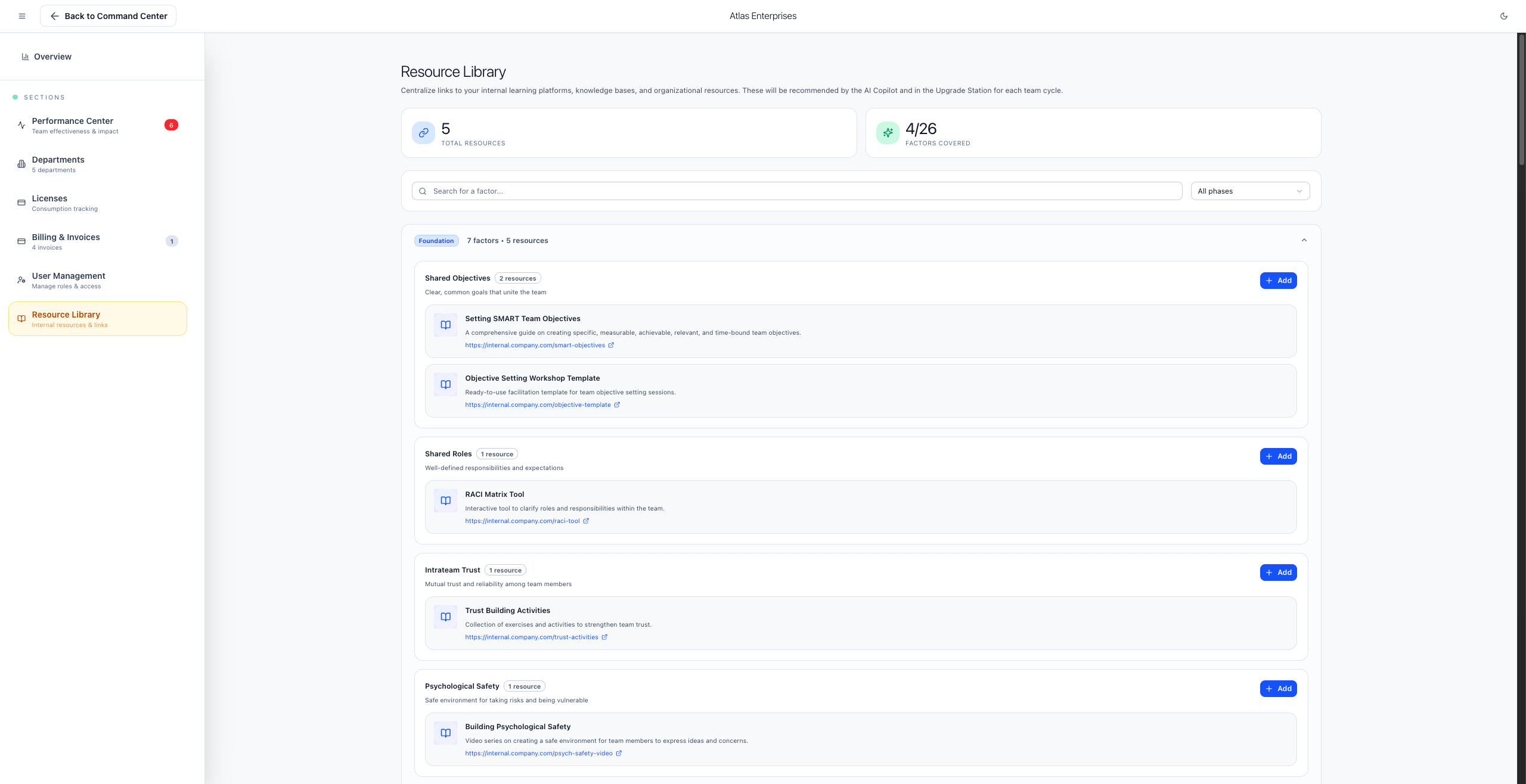Open the objective-template internal link
Screen dimensions: 1526x784
[x=538, y=405]
